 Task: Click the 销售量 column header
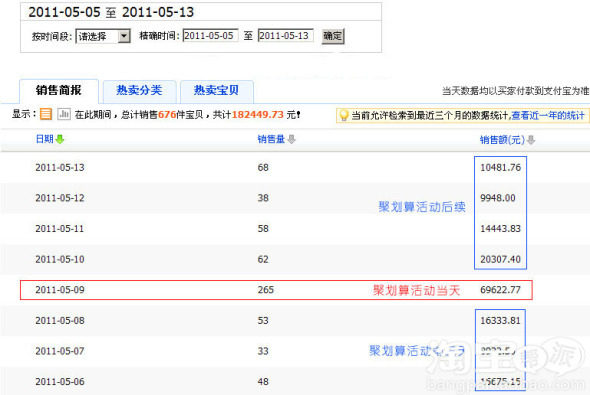click(271, 139)
